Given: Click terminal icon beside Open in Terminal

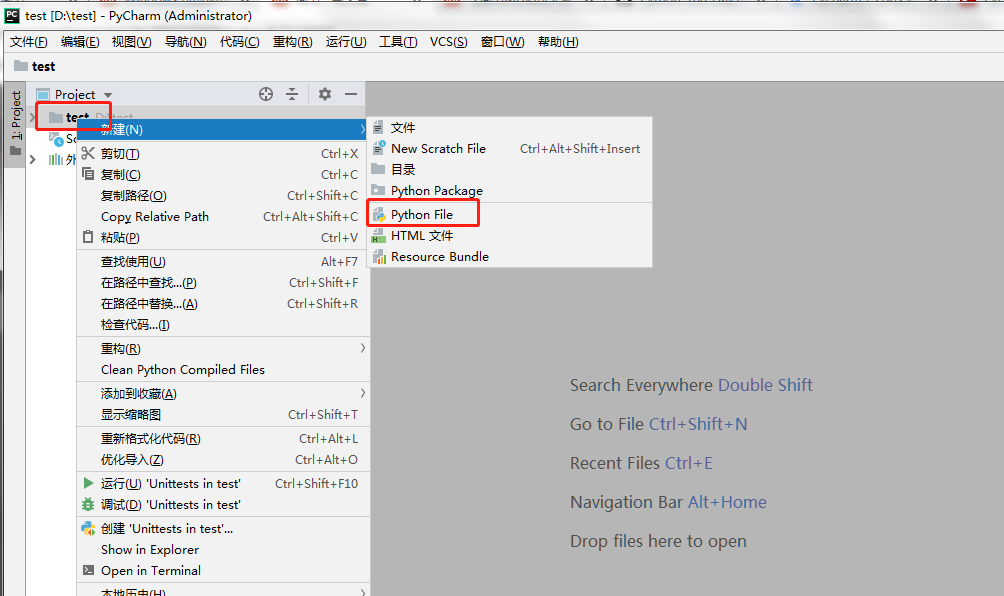Looking at the screenshot, I should click(x=88, y=570).
